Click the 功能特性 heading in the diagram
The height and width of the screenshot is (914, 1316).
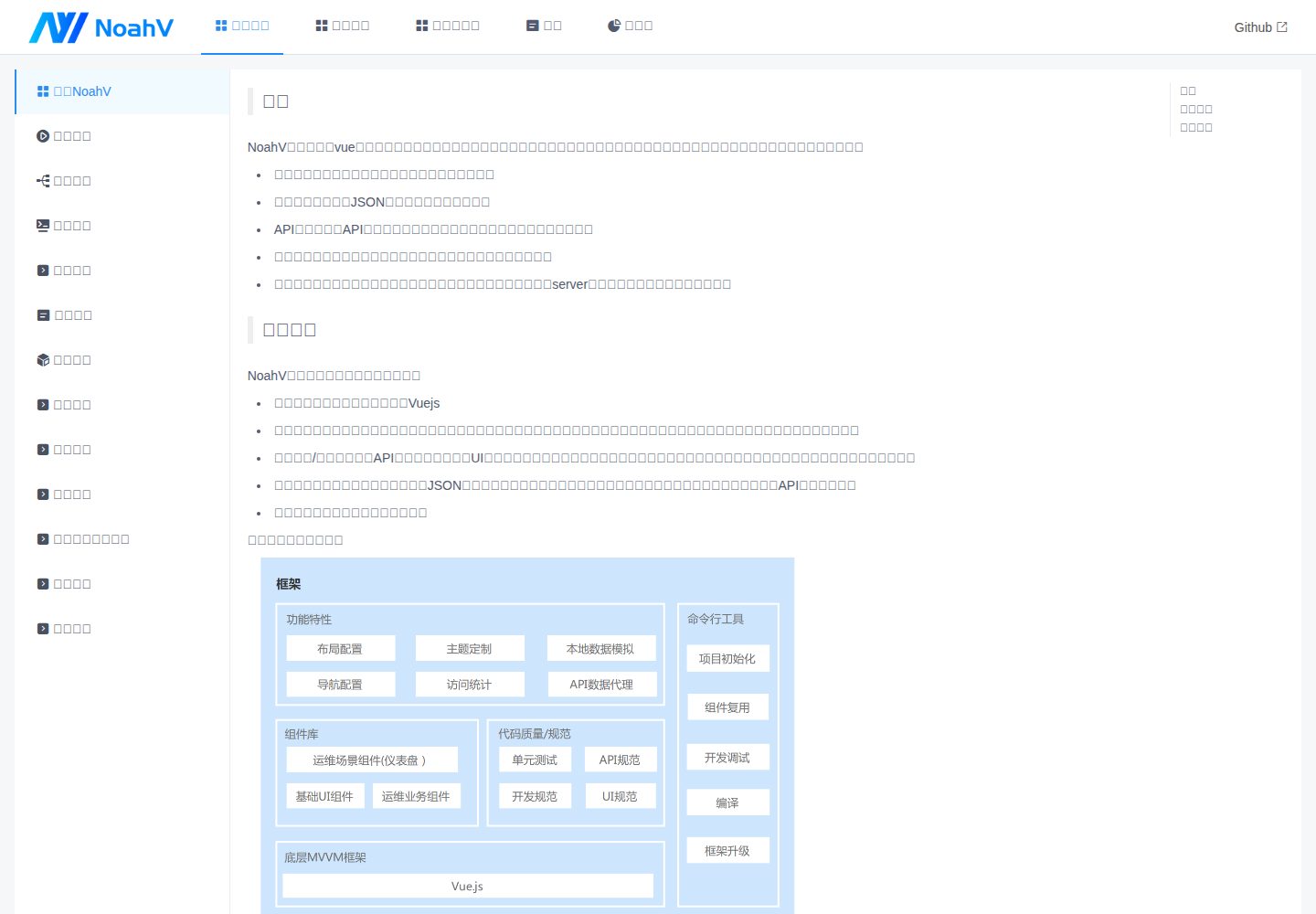(309, 620)
